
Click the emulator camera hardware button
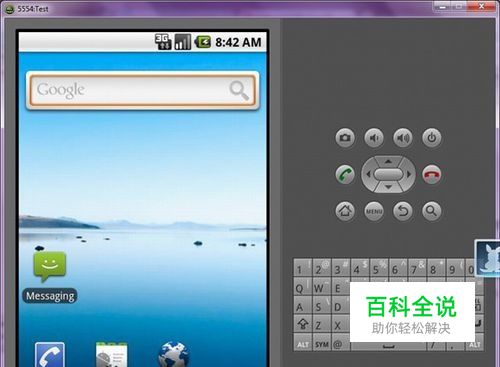[345, 138]
